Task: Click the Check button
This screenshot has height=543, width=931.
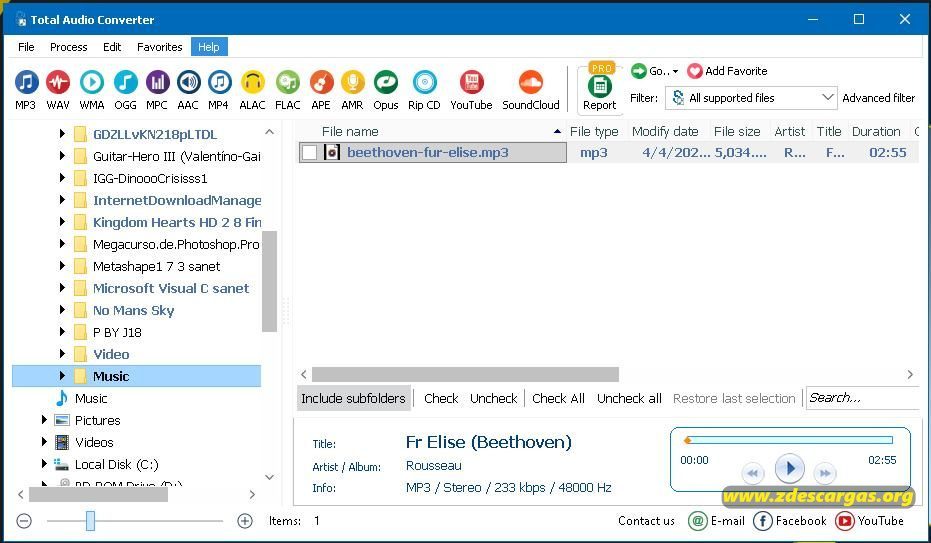Action: (441, 398)
